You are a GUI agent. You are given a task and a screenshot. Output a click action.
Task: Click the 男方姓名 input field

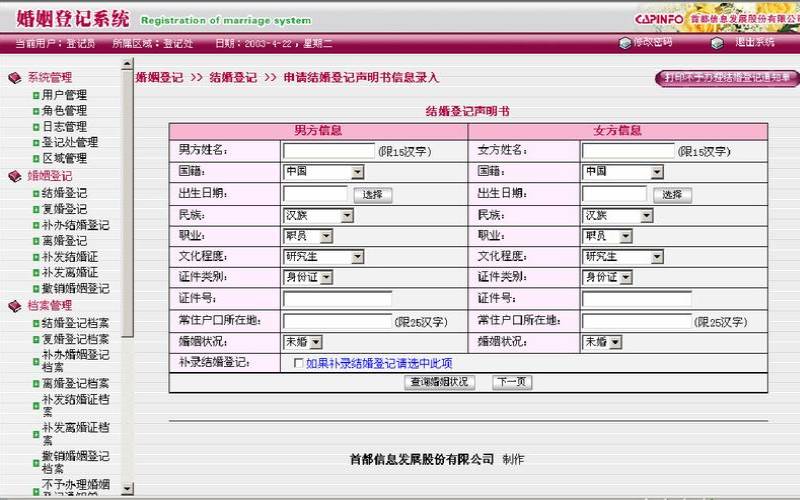329,151
